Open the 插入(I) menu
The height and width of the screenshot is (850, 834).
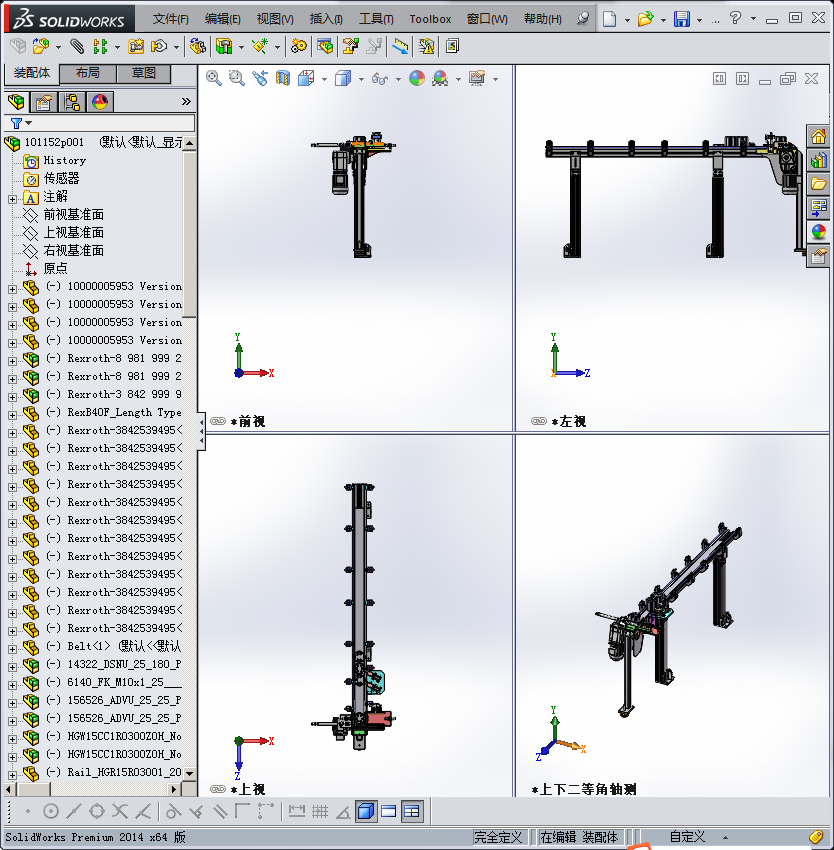pyautogui.click(x=326, y=19)
